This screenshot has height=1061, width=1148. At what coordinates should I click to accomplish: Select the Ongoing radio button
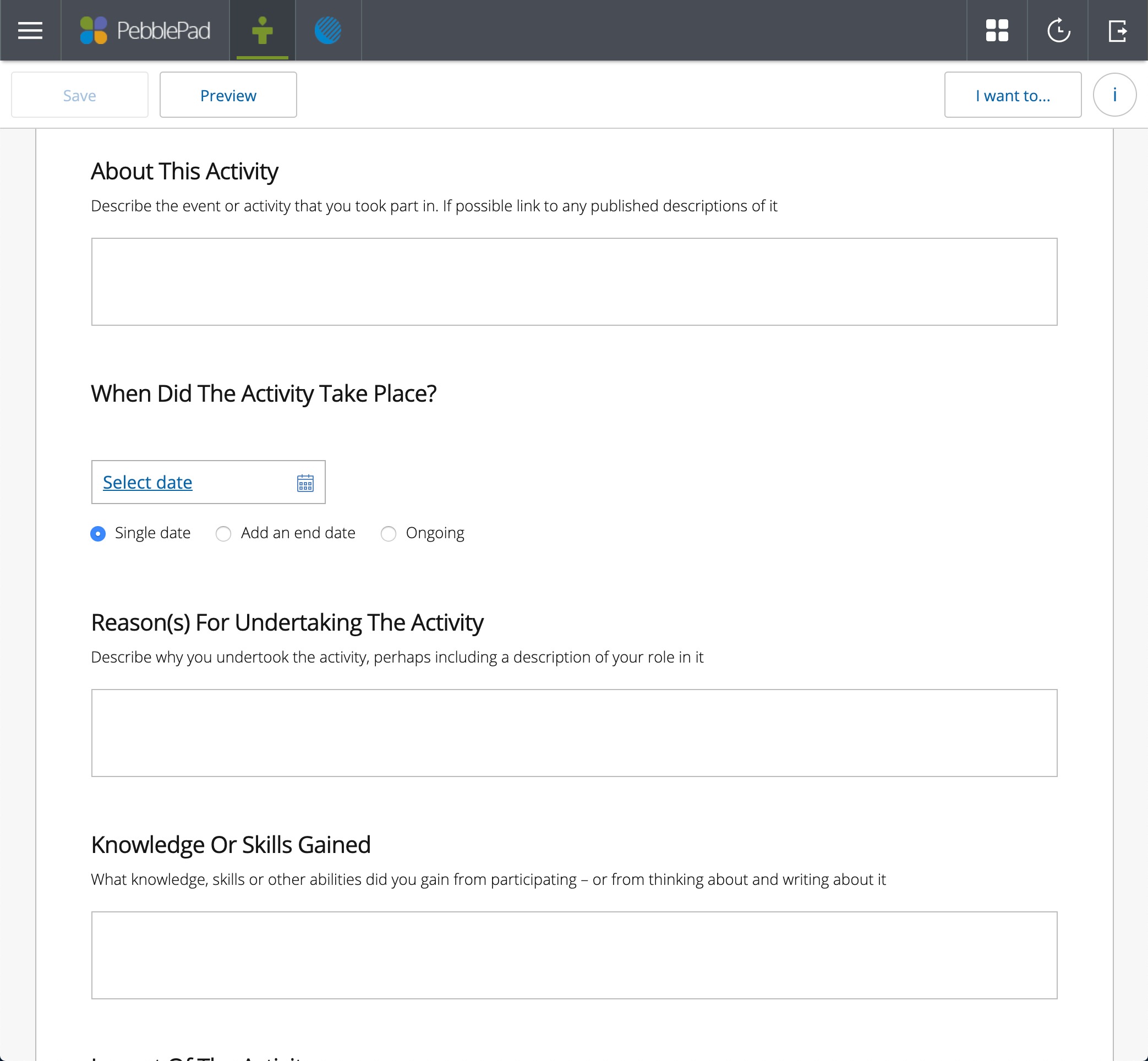[x=389, y=534]
